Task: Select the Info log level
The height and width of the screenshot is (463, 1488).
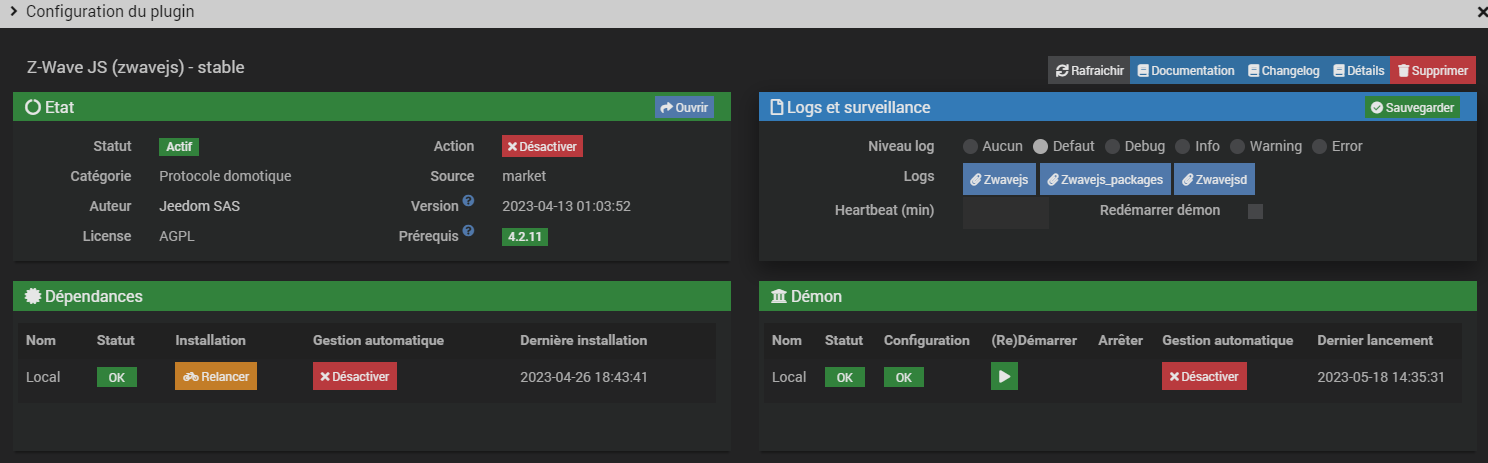Action: click(x=1182, y=146)
